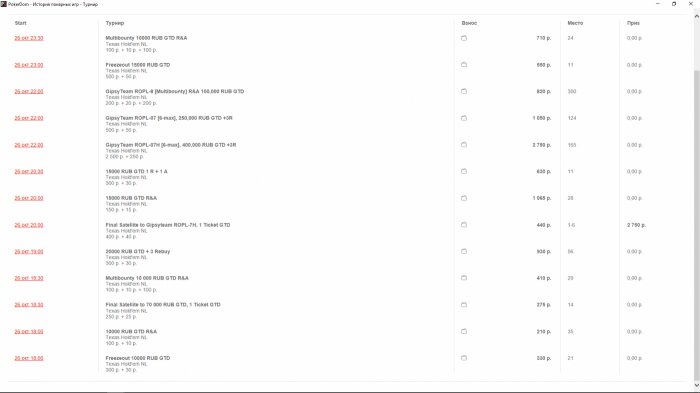Screen dimensions: 700x393
Task: Open the 23:00 Freezeout 15000 date link
Action: pyautogui.click(x=29, y=65)
